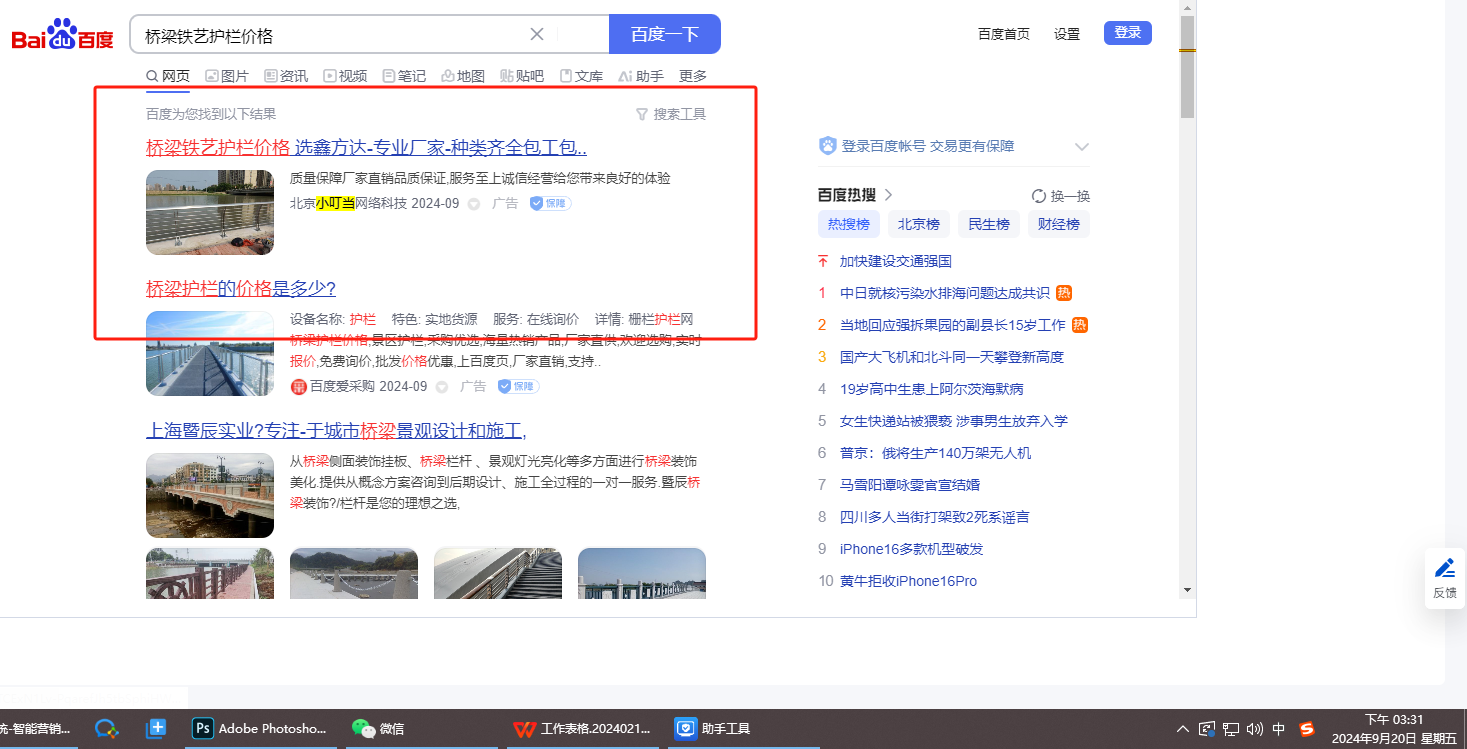The width and height of the screenshot is (1467, 749).
Task: Open 微信 WeChat from the taskbar
Action: point(378,729)
